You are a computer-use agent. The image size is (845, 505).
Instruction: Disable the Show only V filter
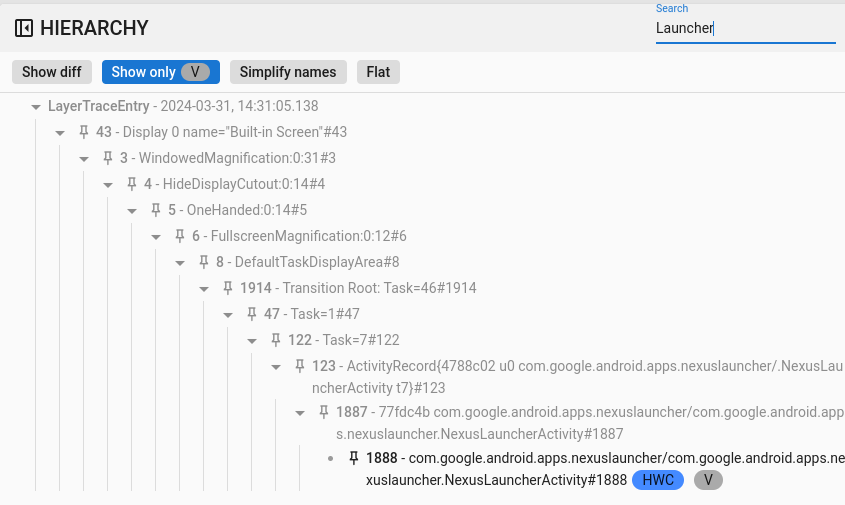coord(160,72)
